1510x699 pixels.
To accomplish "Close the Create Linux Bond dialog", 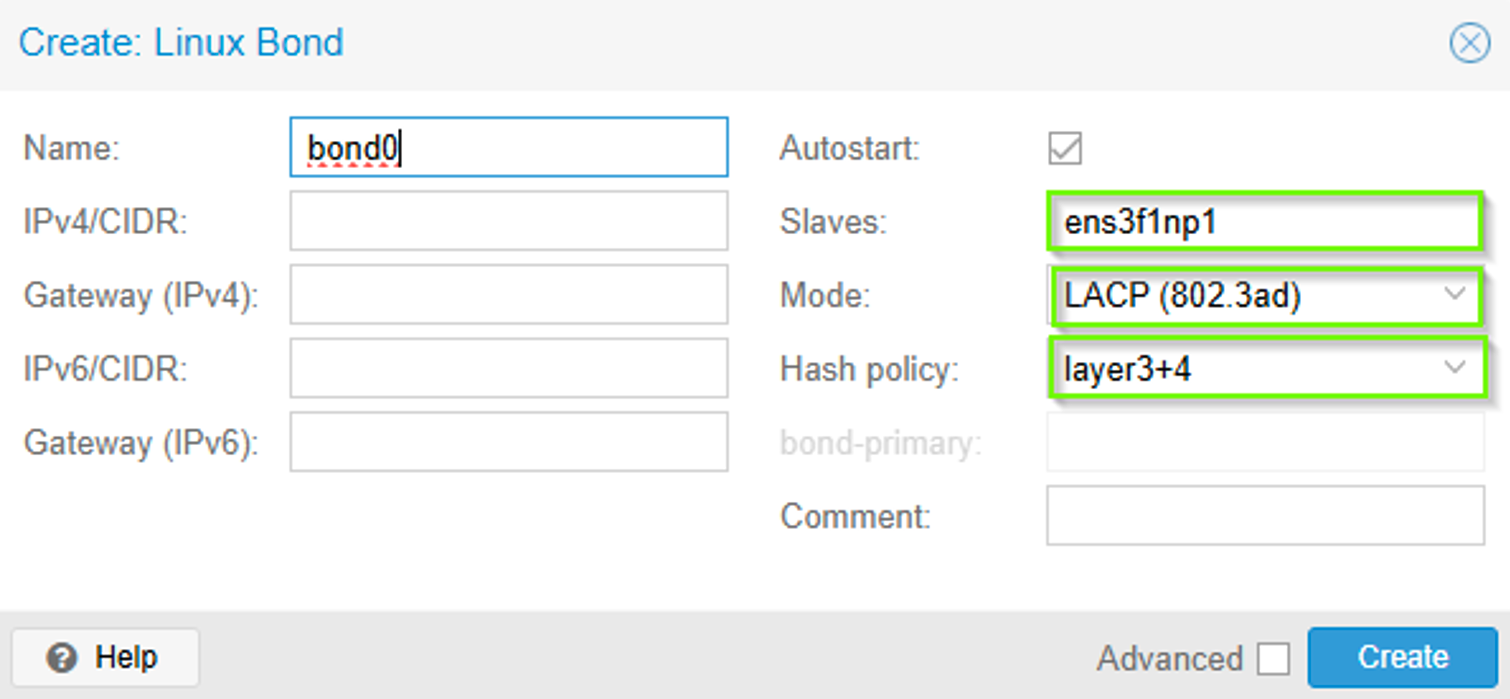I will pyautogui.click(x=1469, y=43).
